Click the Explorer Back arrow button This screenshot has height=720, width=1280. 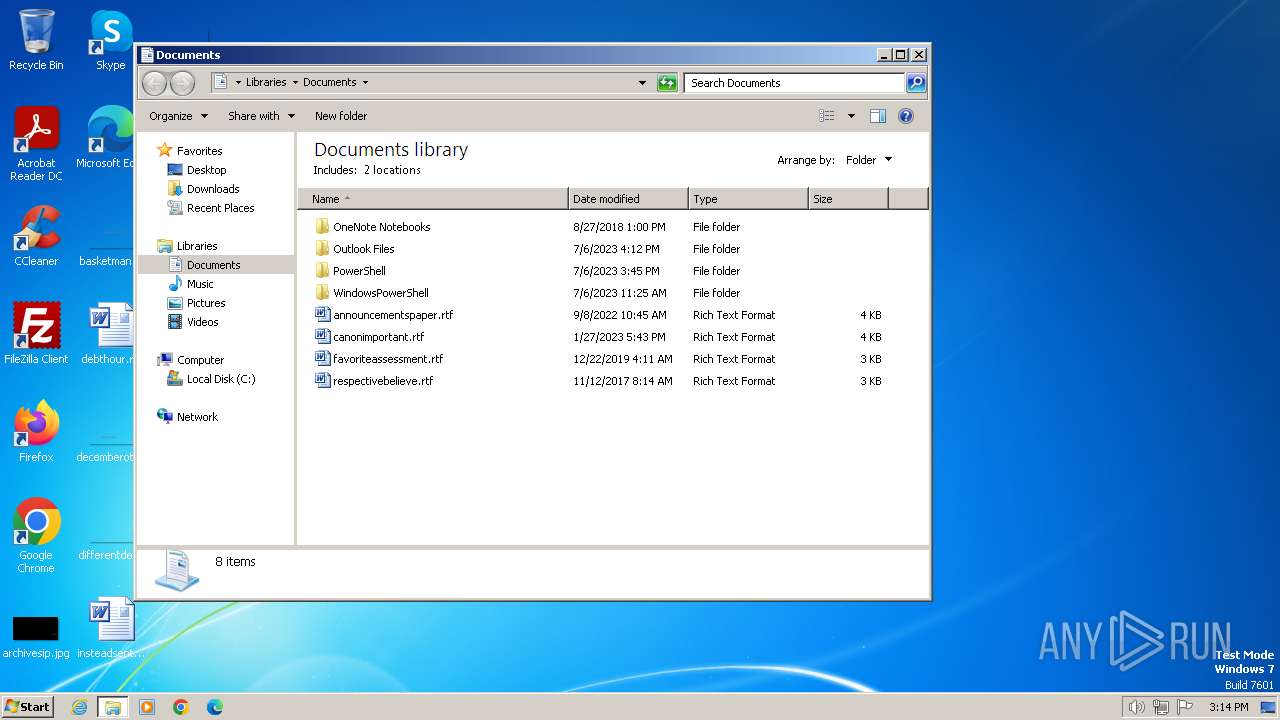154,83
